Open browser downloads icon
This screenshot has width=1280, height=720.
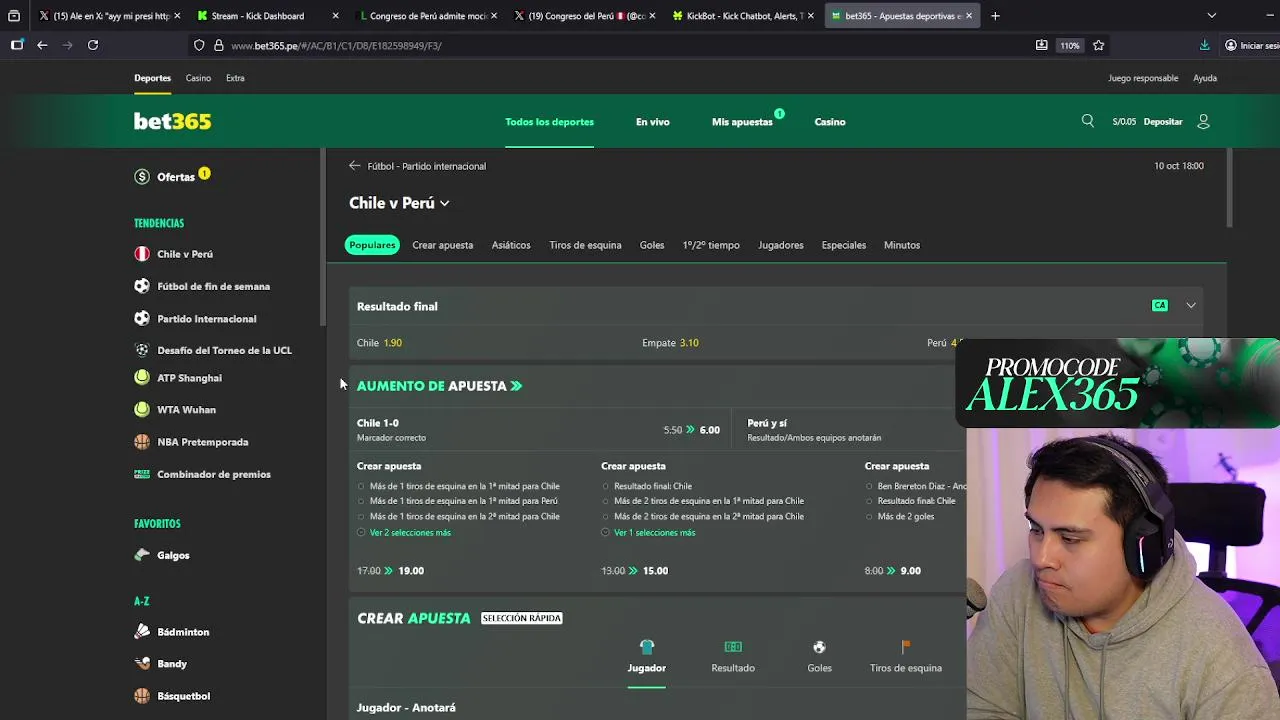point(1204,45)
